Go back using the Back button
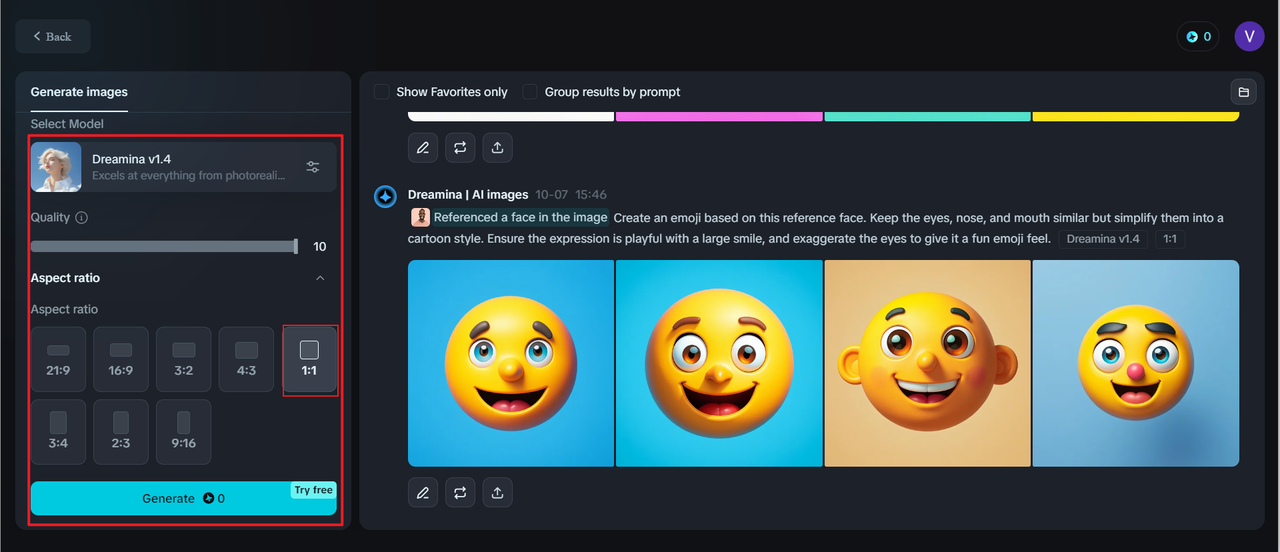The width and height of the screenshot is (1280, 552). [x=53, y=37]
